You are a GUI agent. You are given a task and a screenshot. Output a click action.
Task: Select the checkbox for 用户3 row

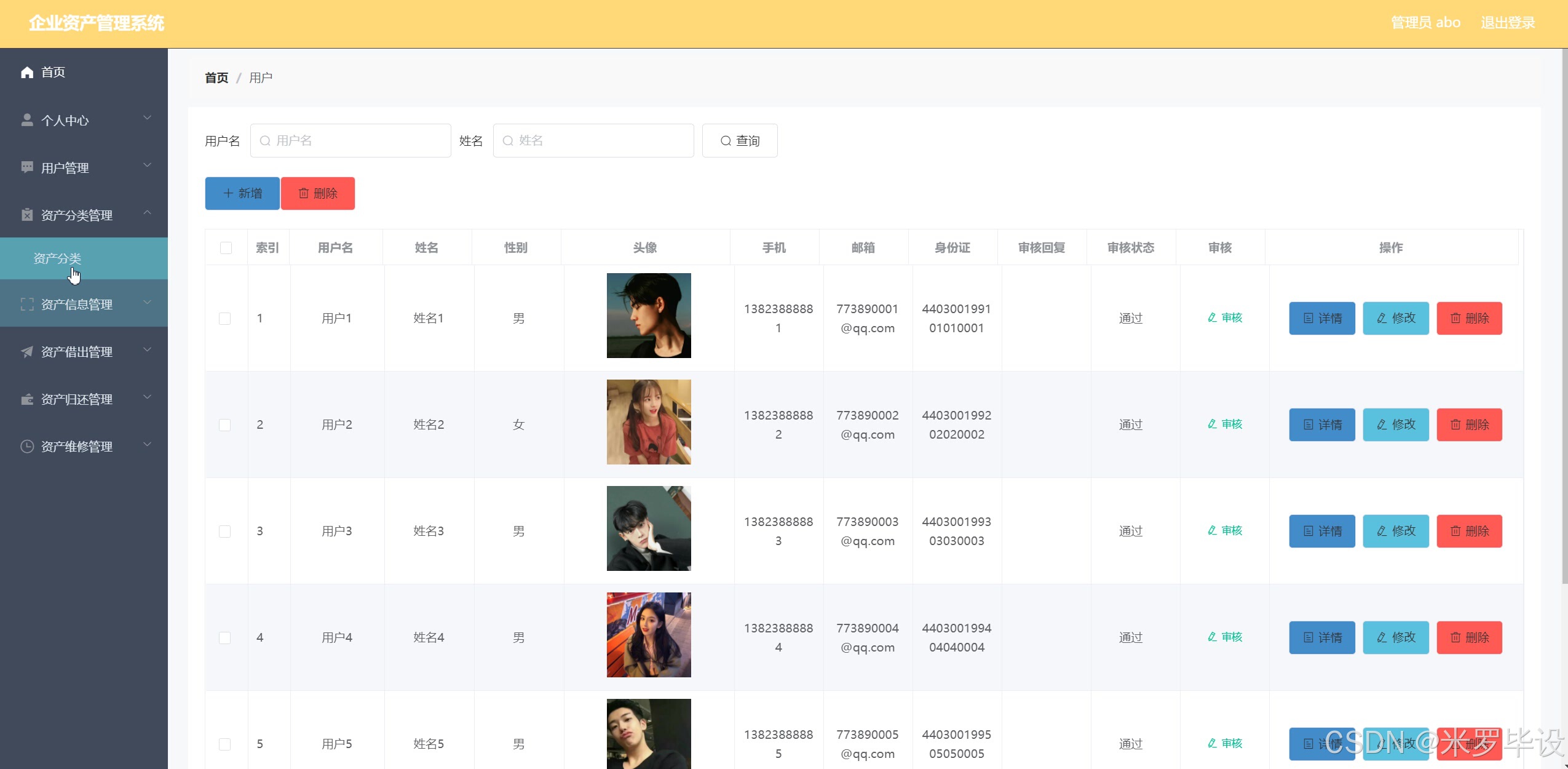coord(225,532)
